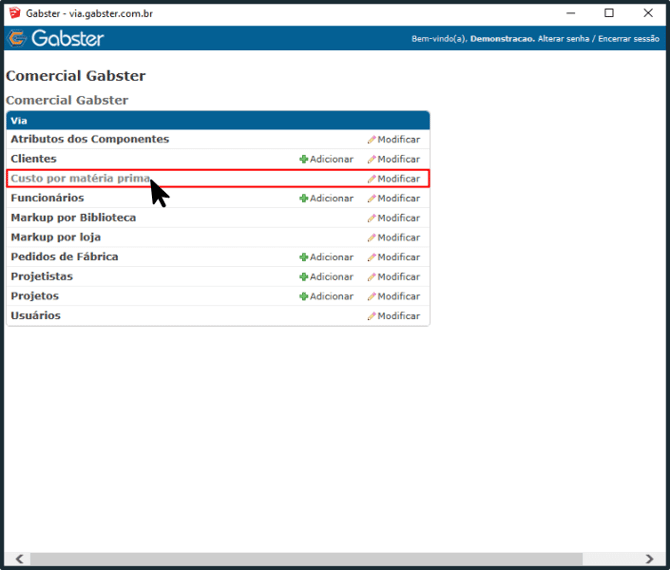Click the horizontal scrollbar track
This screenshot has width=670, height=570.
[x=620, y=559]
